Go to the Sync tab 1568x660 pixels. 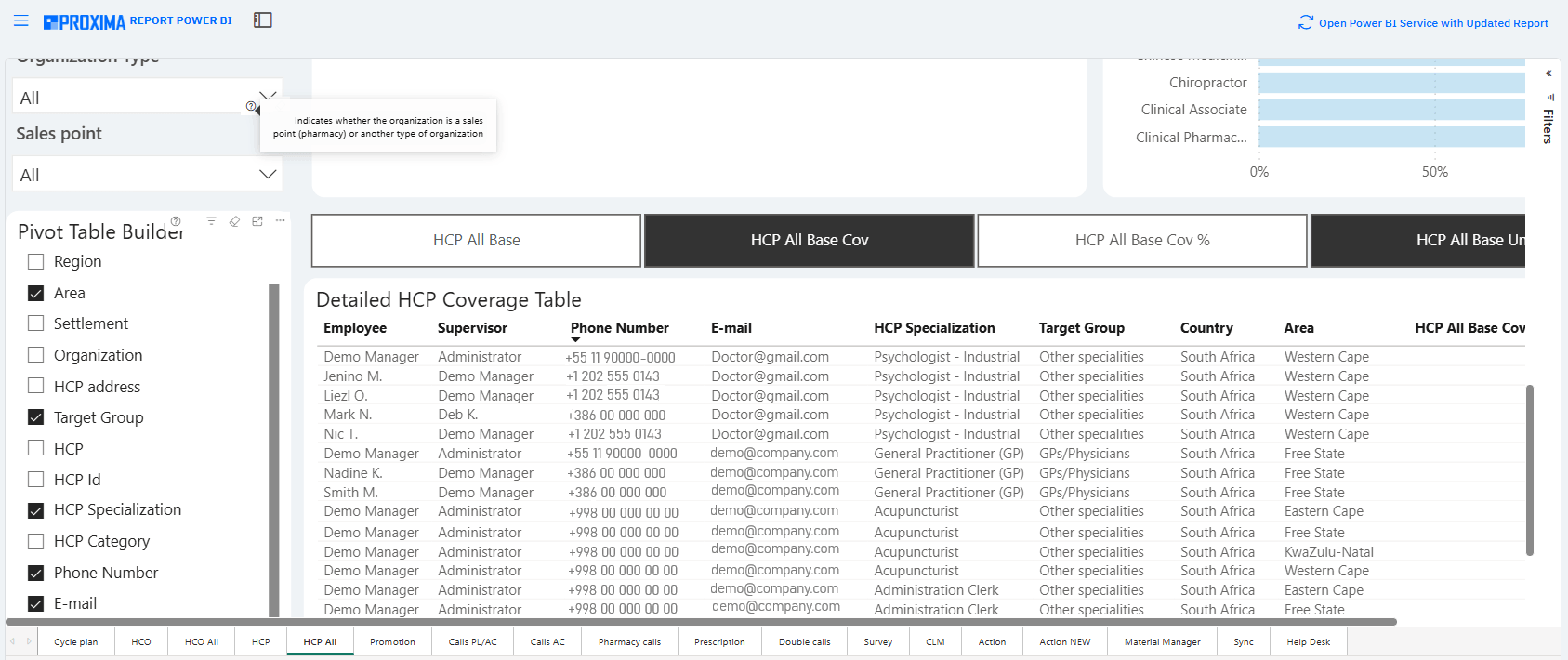[x=1244, y=642]
